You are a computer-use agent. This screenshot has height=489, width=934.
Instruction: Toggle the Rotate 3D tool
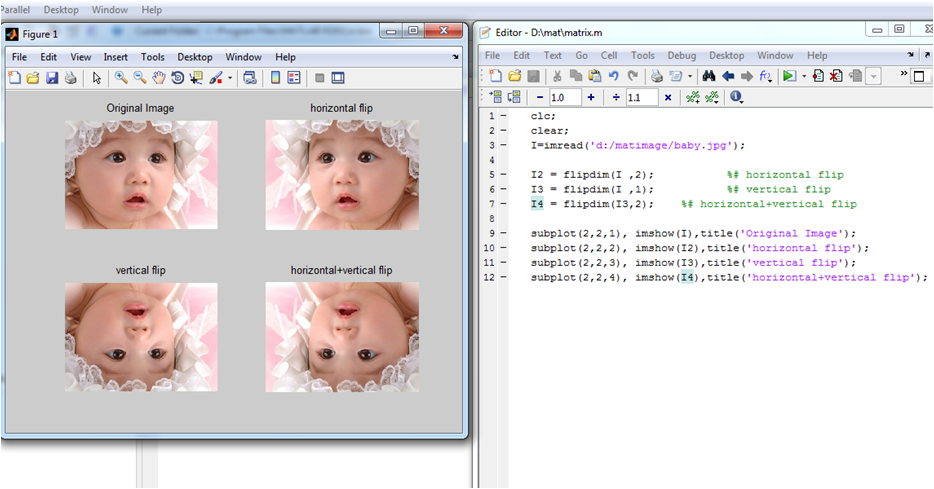coord(178,78)
